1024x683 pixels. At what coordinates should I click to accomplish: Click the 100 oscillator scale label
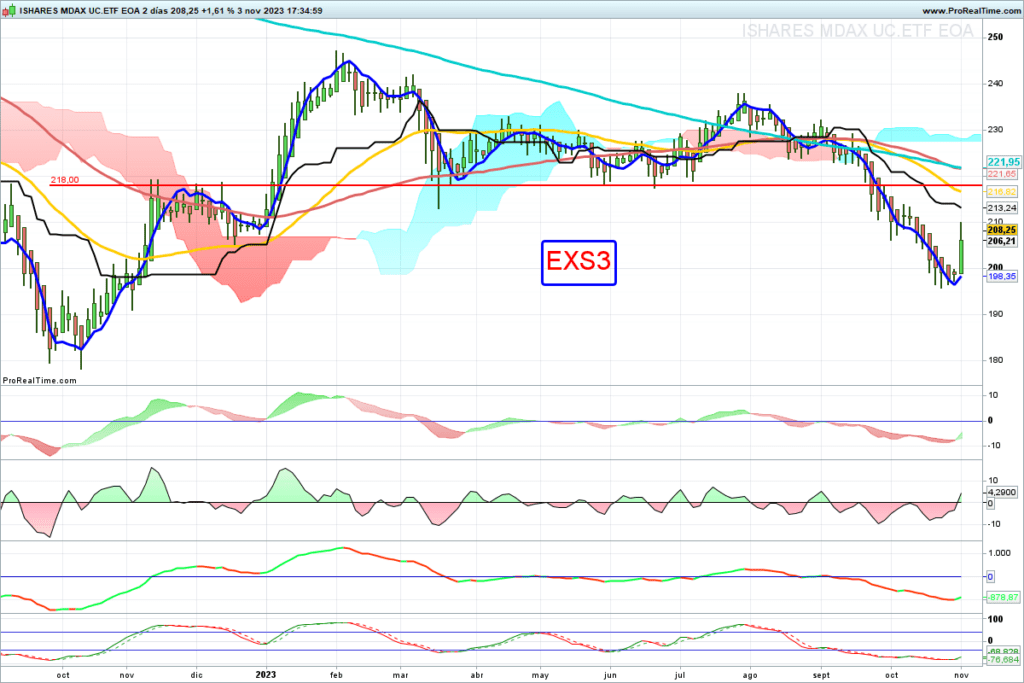[995, 618]
